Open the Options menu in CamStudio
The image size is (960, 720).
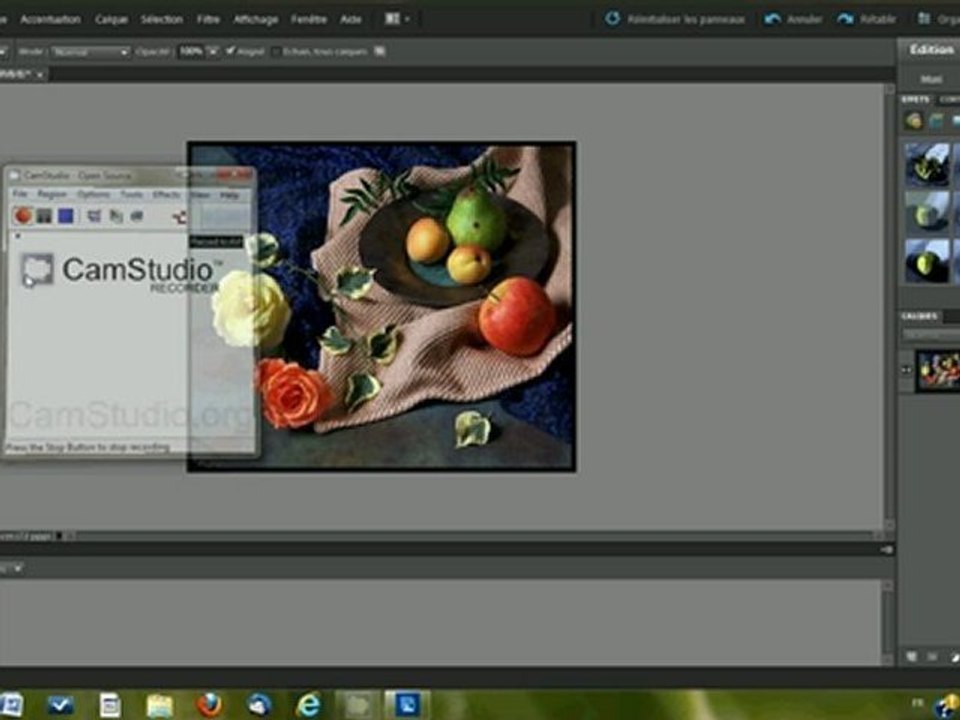point(93,195)
